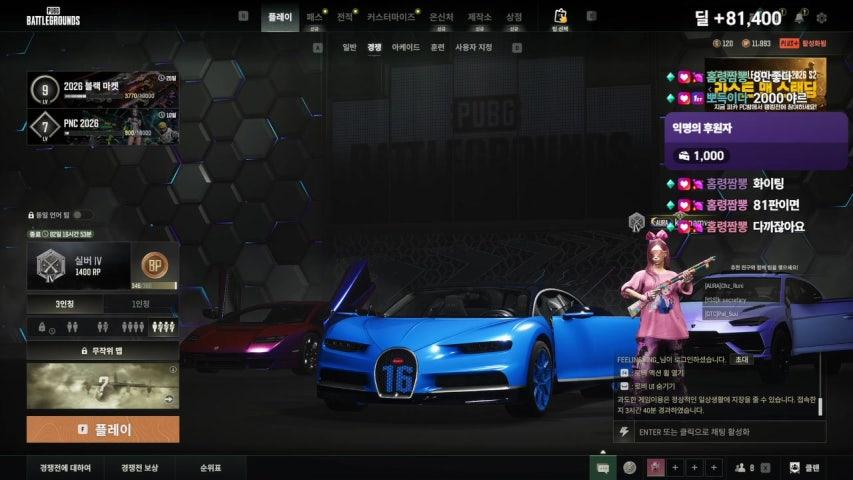
Task: Toggle the same language team switch
Action: [x=81, y=215]
